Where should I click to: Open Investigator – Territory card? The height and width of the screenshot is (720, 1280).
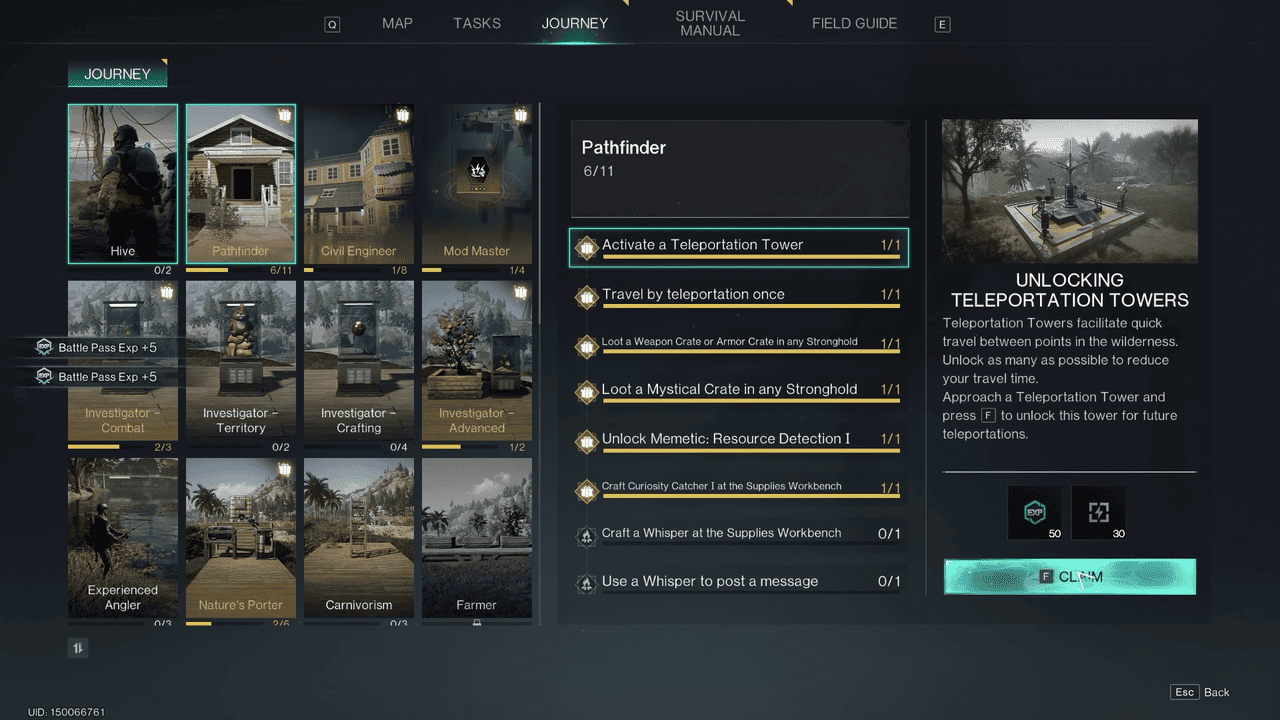click(x=241, y=361)
